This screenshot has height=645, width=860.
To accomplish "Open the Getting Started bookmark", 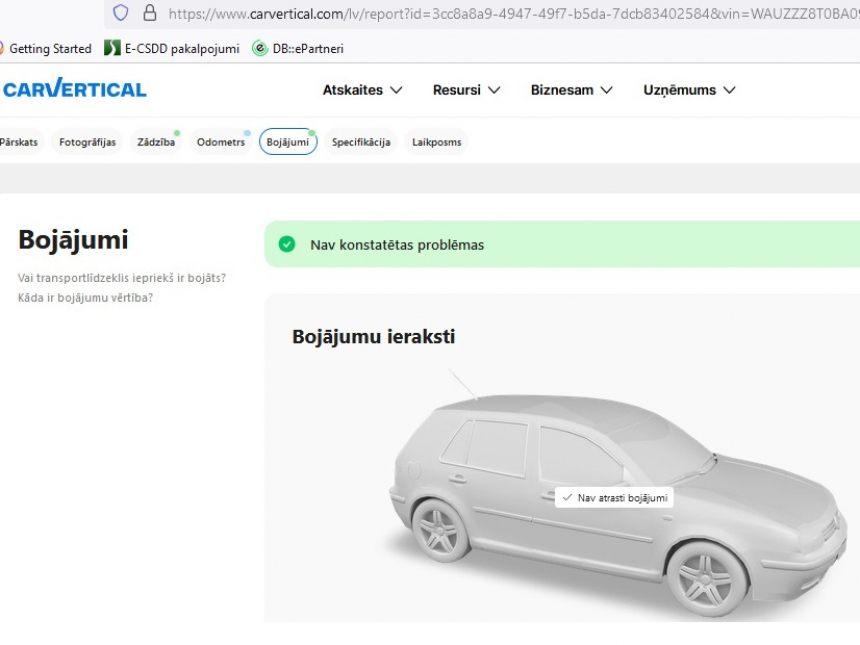I will [46, 49].
